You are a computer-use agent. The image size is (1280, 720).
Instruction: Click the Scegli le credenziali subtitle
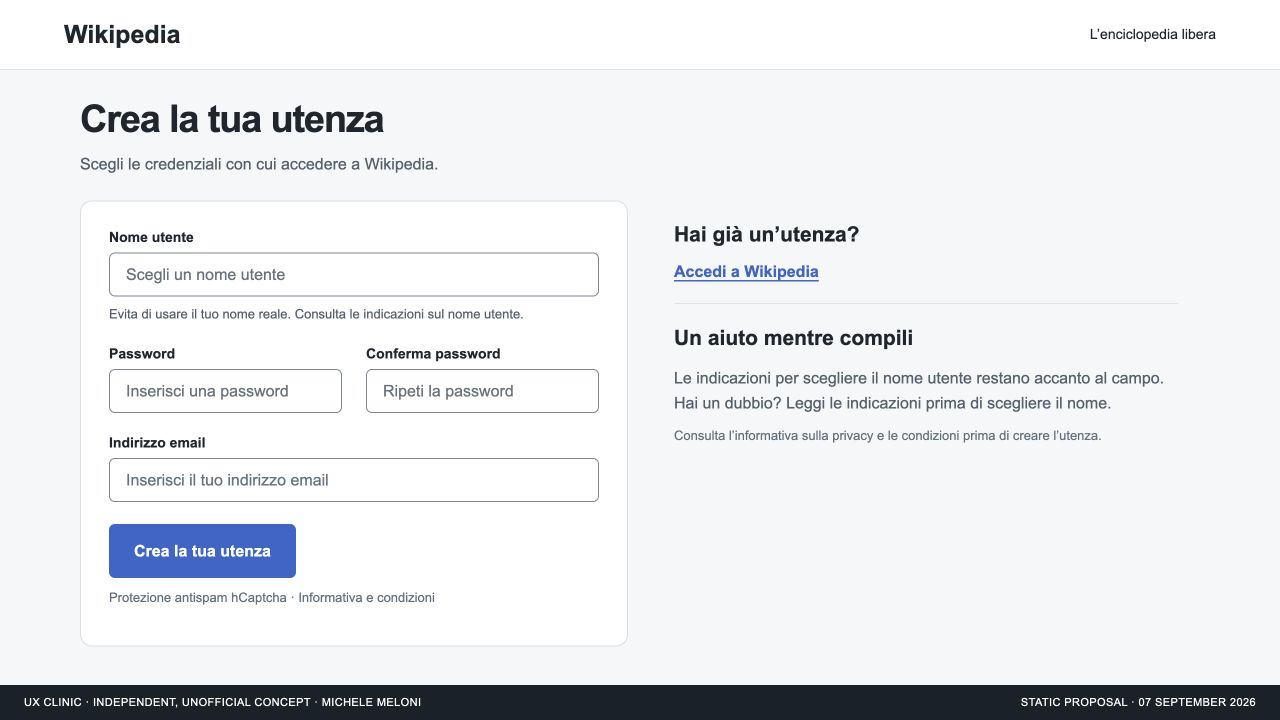coord(259,164)
